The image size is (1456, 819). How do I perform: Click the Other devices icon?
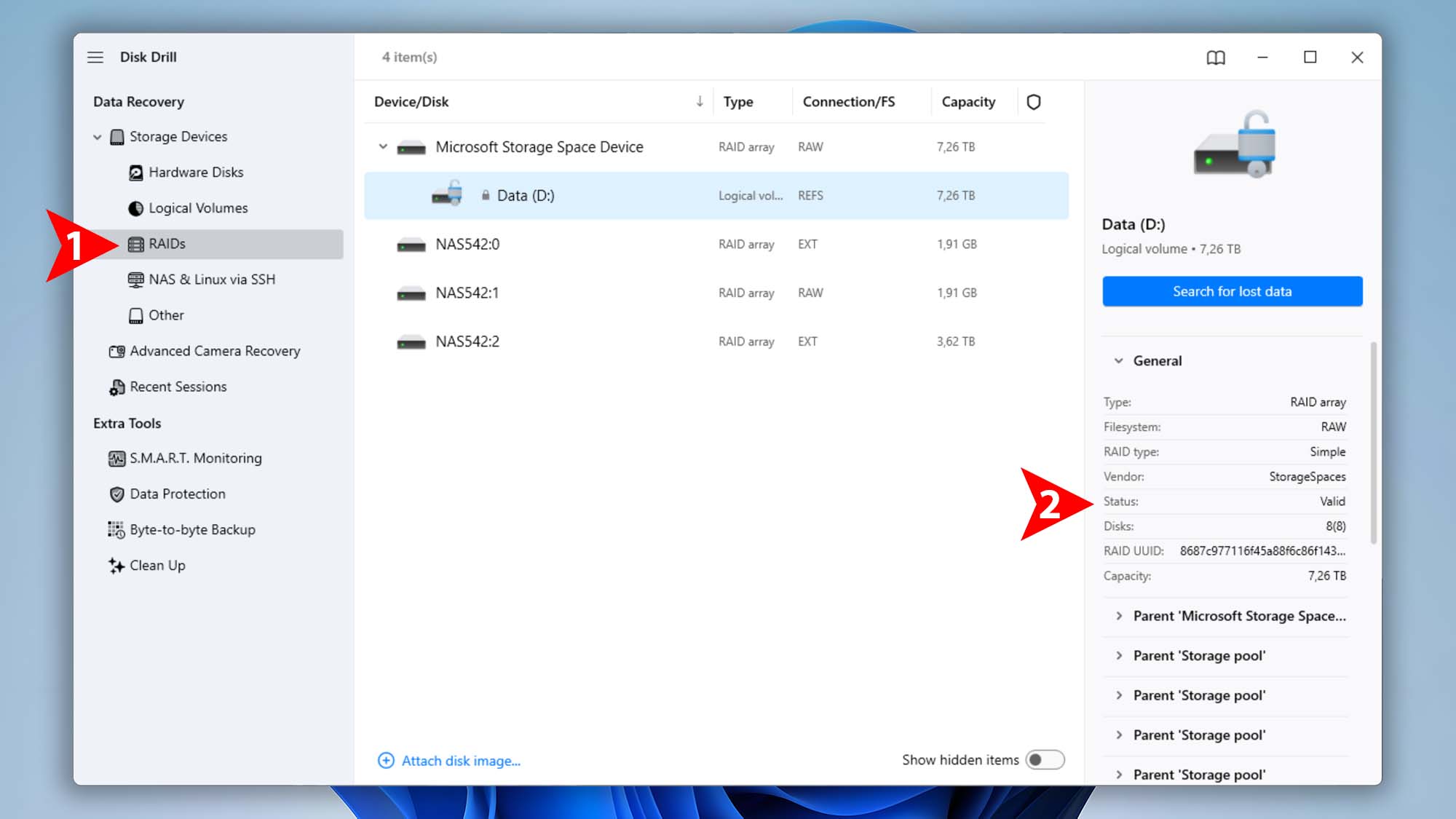[135, 315]
